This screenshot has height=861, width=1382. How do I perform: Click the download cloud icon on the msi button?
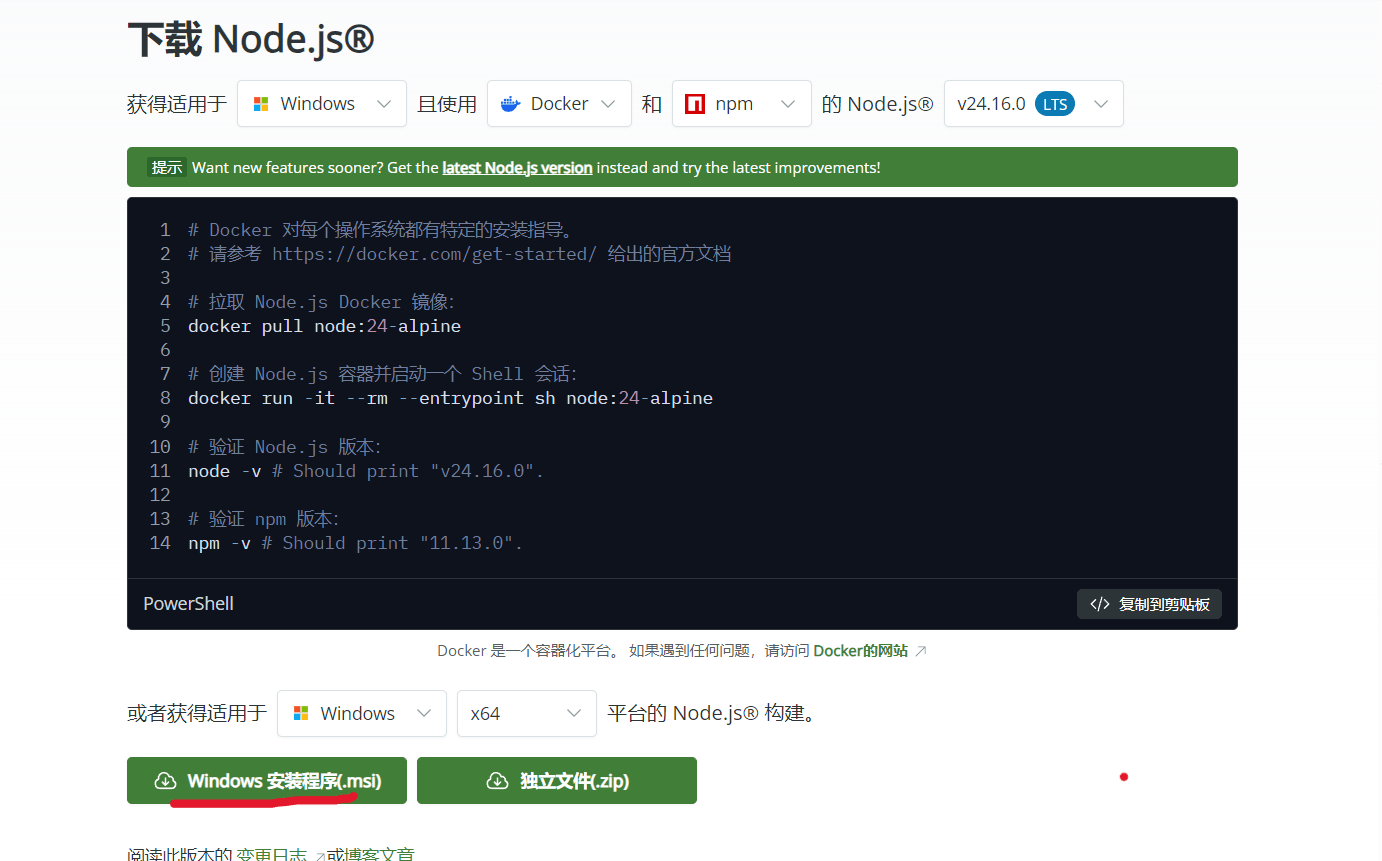(x=166, y=781)
